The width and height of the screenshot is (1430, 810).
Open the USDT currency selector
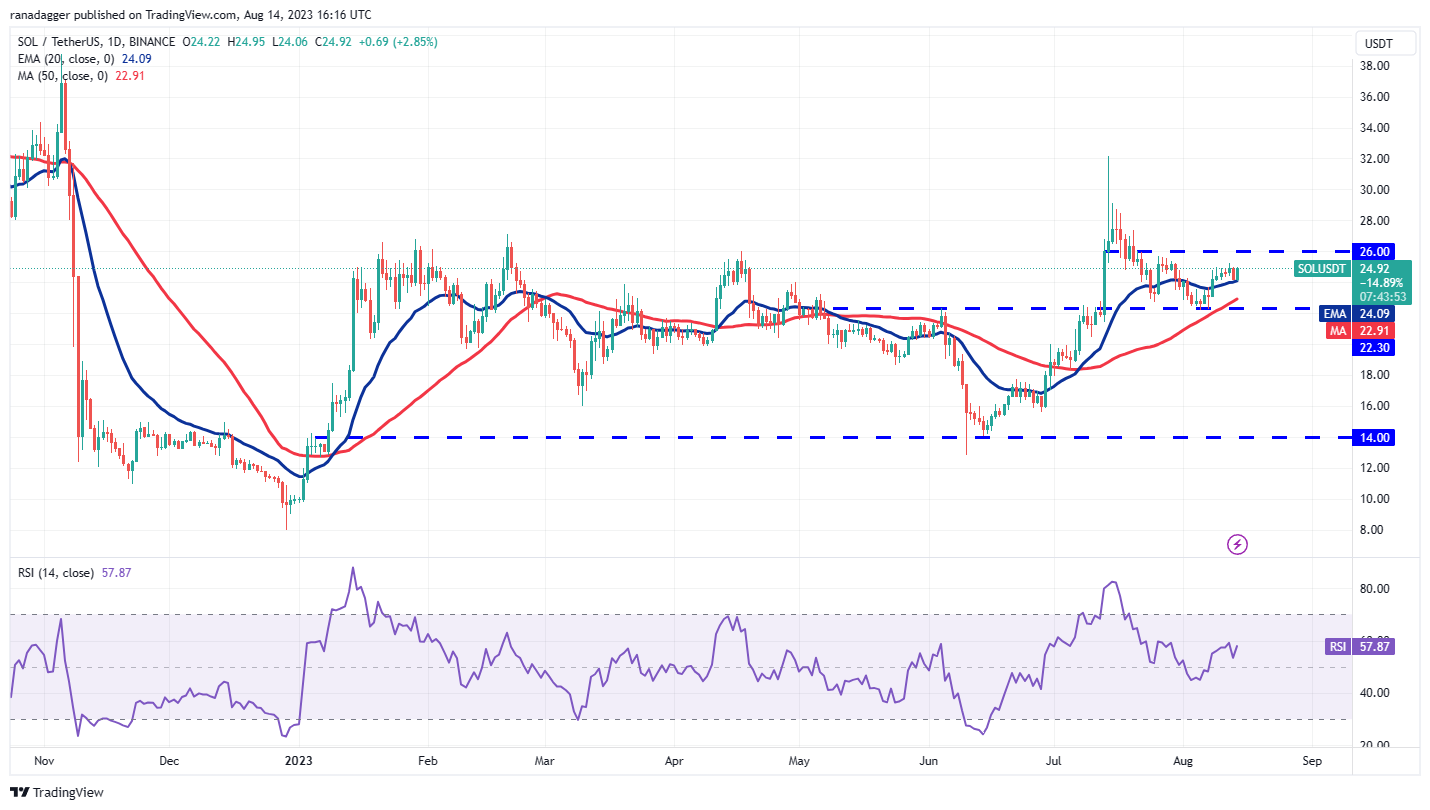1384,43
